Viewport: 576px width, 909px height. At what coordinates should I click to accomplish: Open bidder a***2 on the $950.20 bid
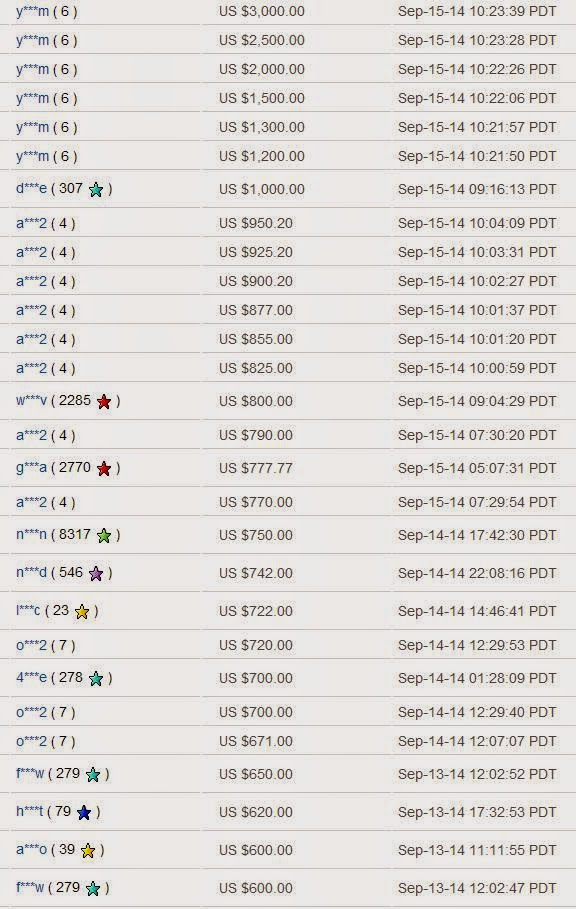click(x=31, y=223)
